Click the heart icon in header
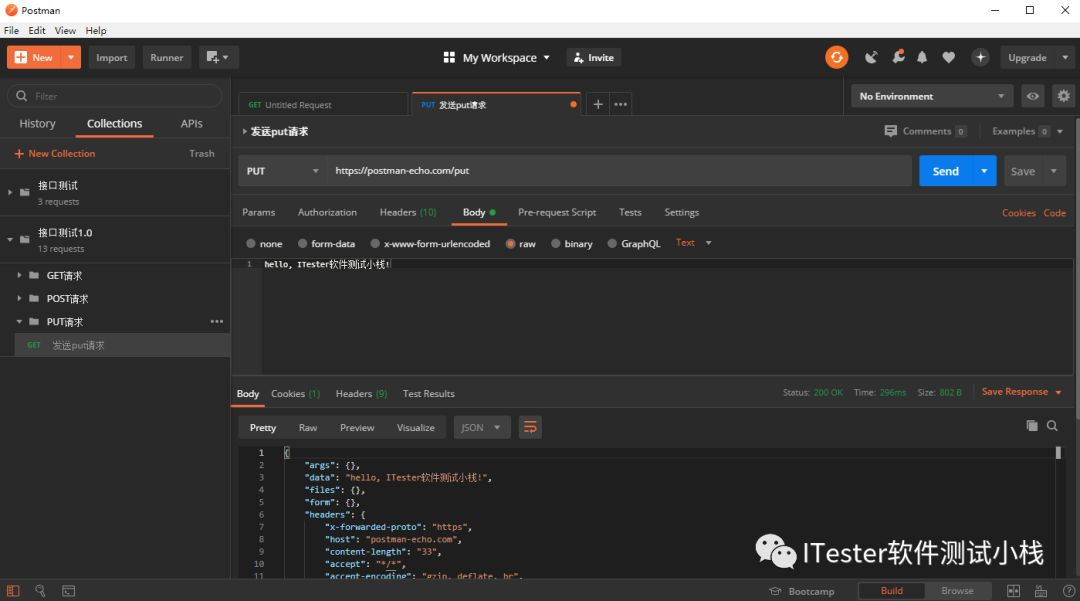Viewport: 1080px width, 601px height. (x=948, y=57)
